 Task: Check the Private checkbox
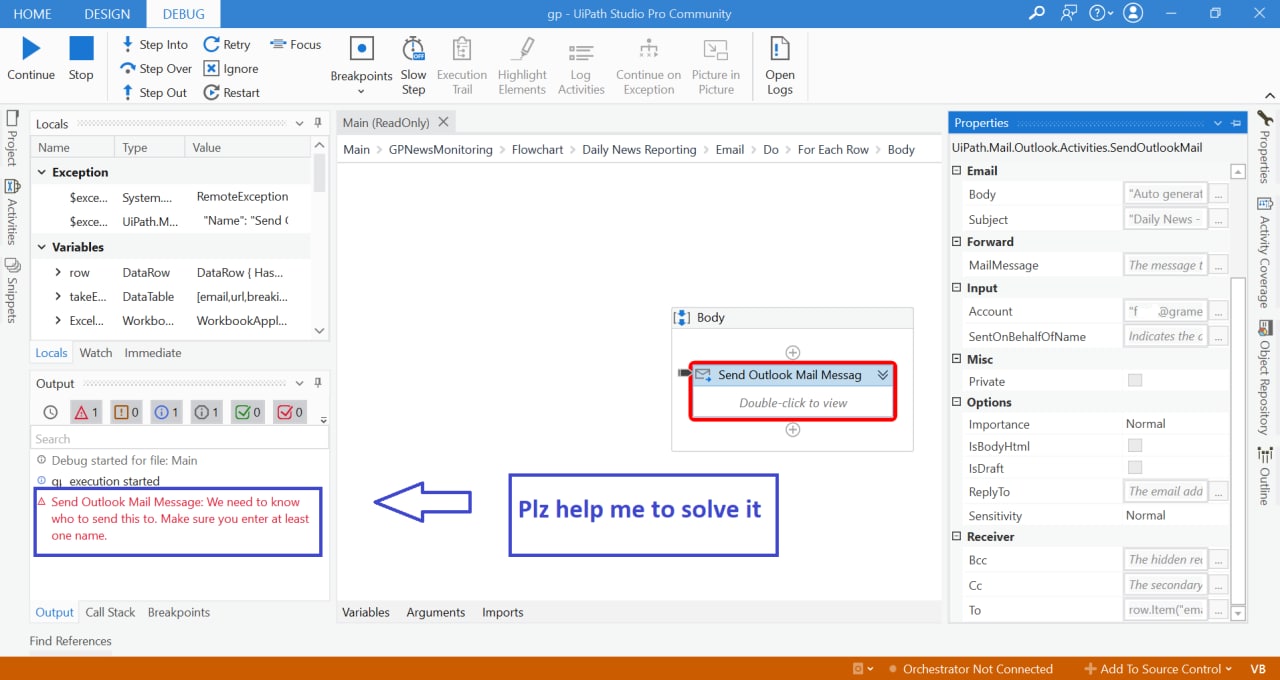coord(1134,380)
